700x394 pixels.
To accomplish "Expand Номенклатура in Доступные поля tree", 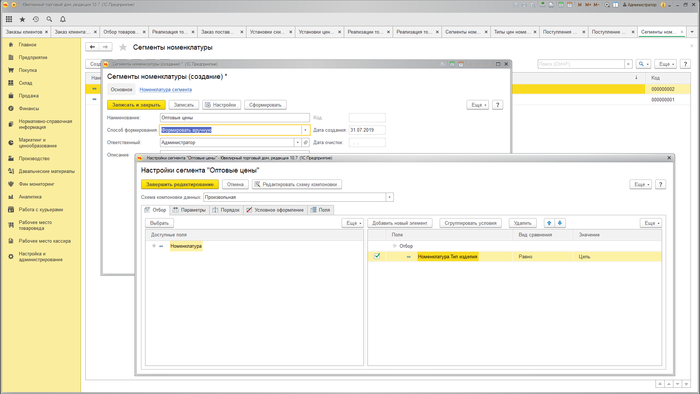I will (154, 246).
